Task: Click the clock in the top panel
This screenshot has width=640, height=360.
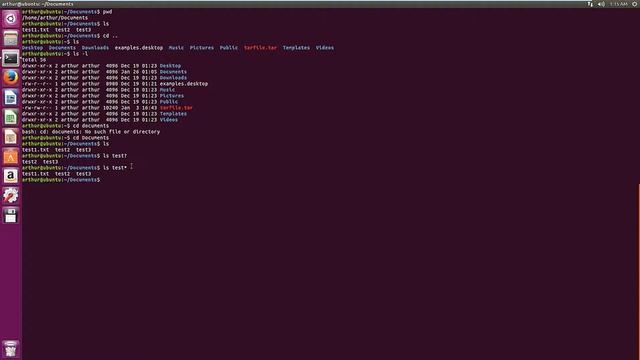Action: [619, 4]
